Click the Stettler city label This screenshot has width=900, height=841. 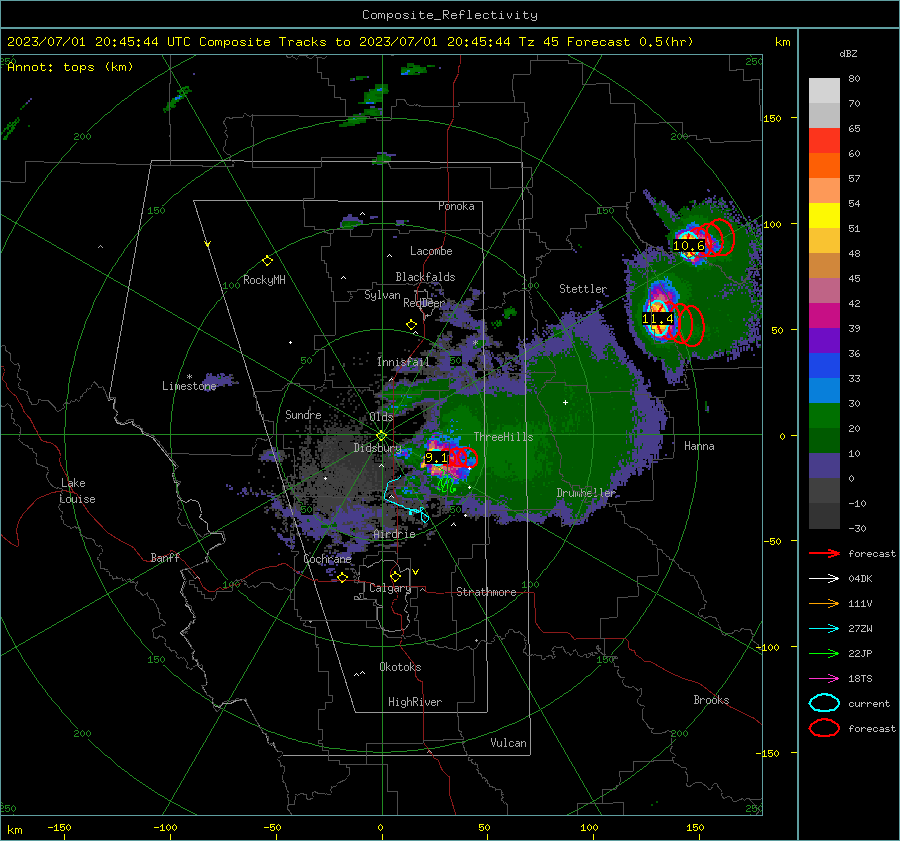click(583, 289)
